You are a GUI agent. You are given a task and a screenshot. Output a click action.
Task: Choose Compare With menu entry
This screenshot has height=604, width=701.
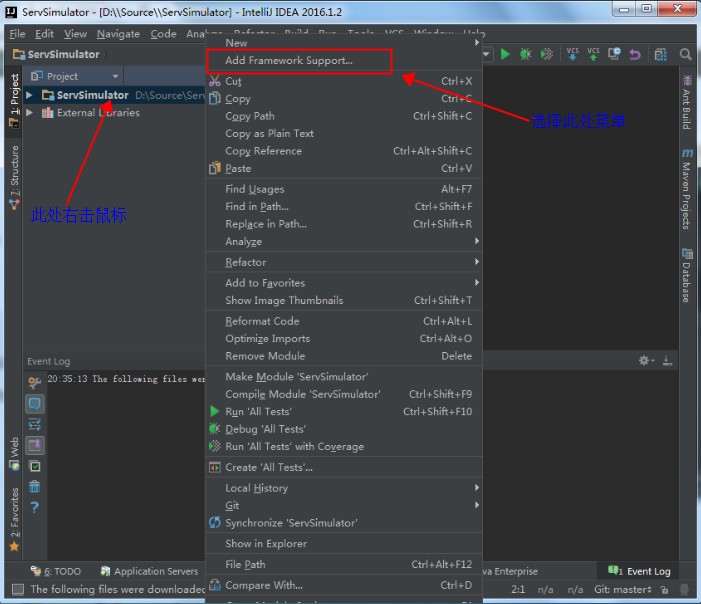pos(343,585)
